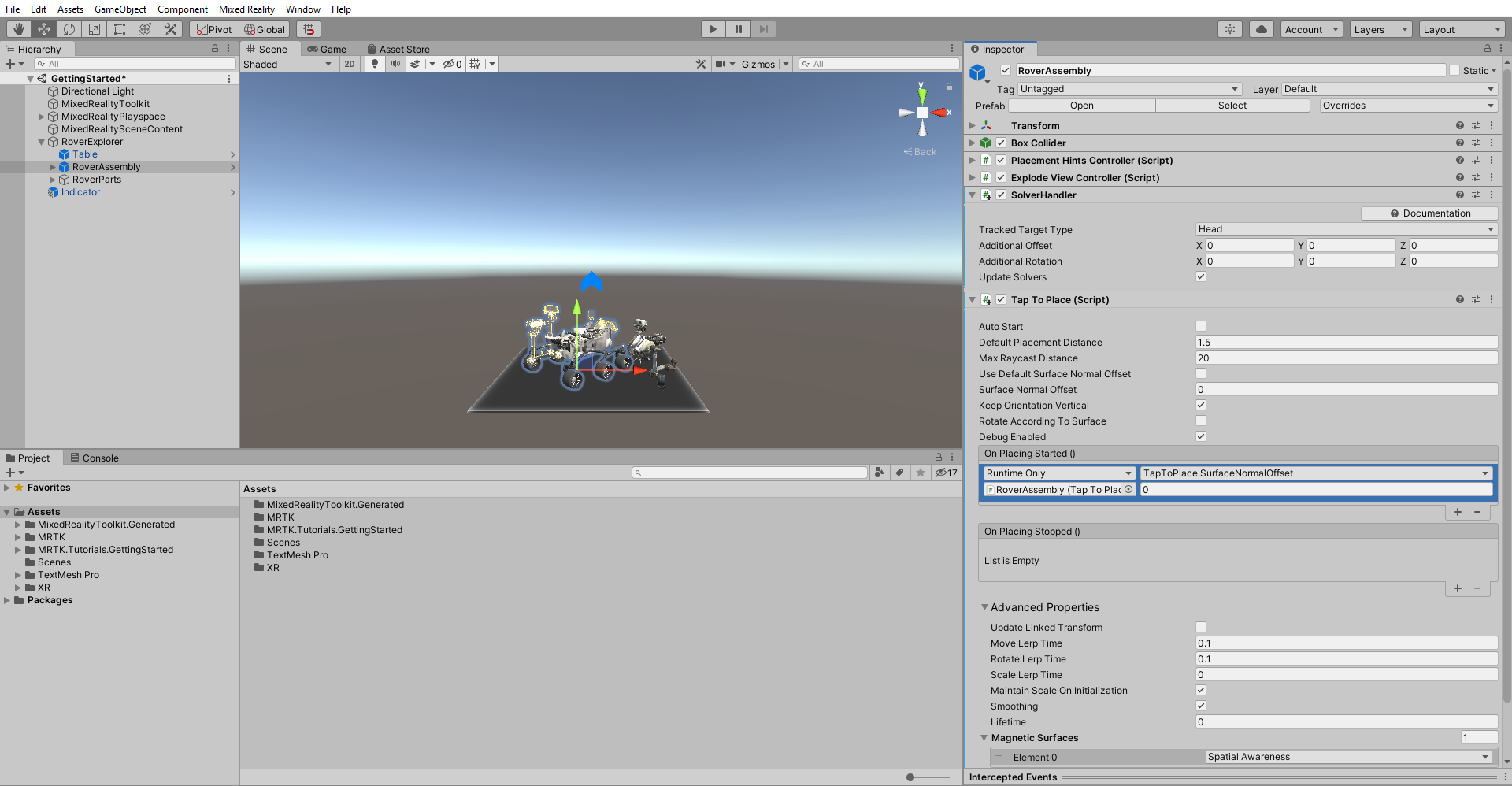Open the Gizmos dropdown

pyautogui.click(x=765, y=64)
